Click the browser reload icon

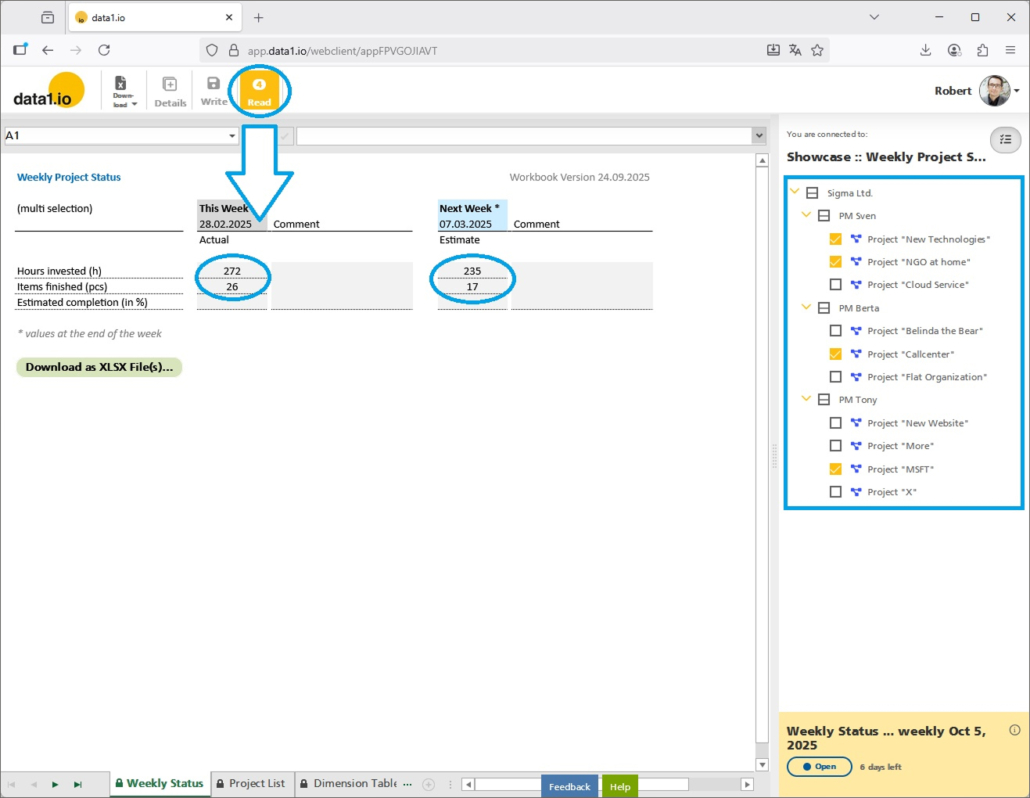click(104, 50)
